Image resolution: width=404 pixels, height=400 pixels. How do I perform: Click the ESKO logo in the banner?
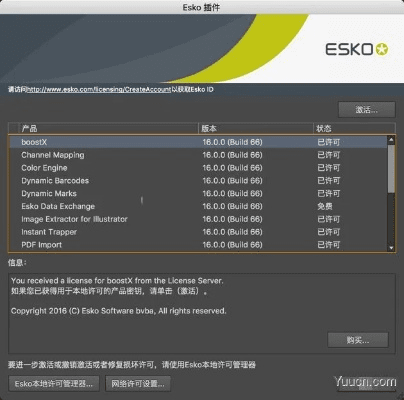pos(357,49)
